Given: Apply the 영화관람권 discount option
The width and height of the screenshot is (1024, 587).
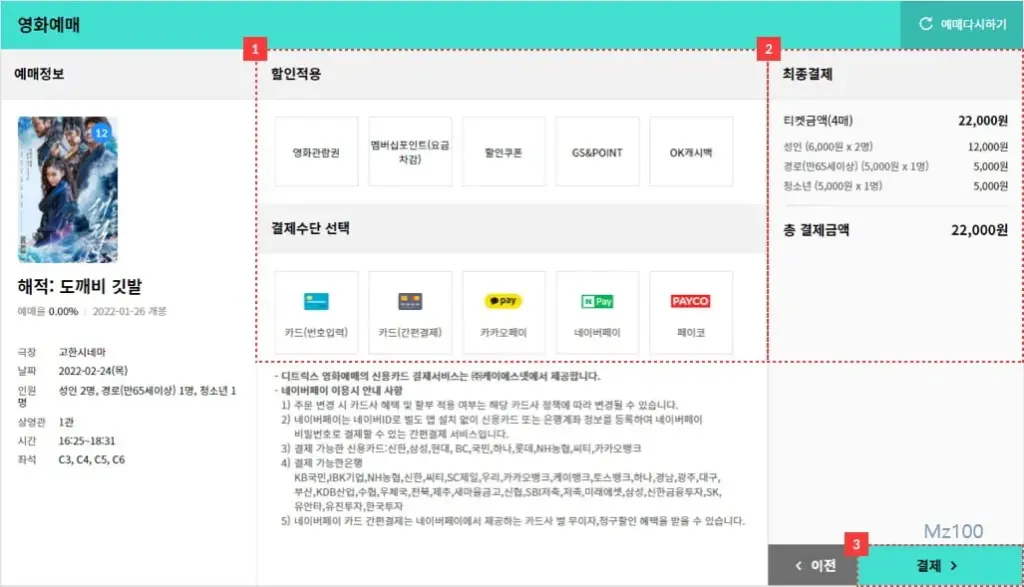Looking at the screenshot, I should click(316, 152).
